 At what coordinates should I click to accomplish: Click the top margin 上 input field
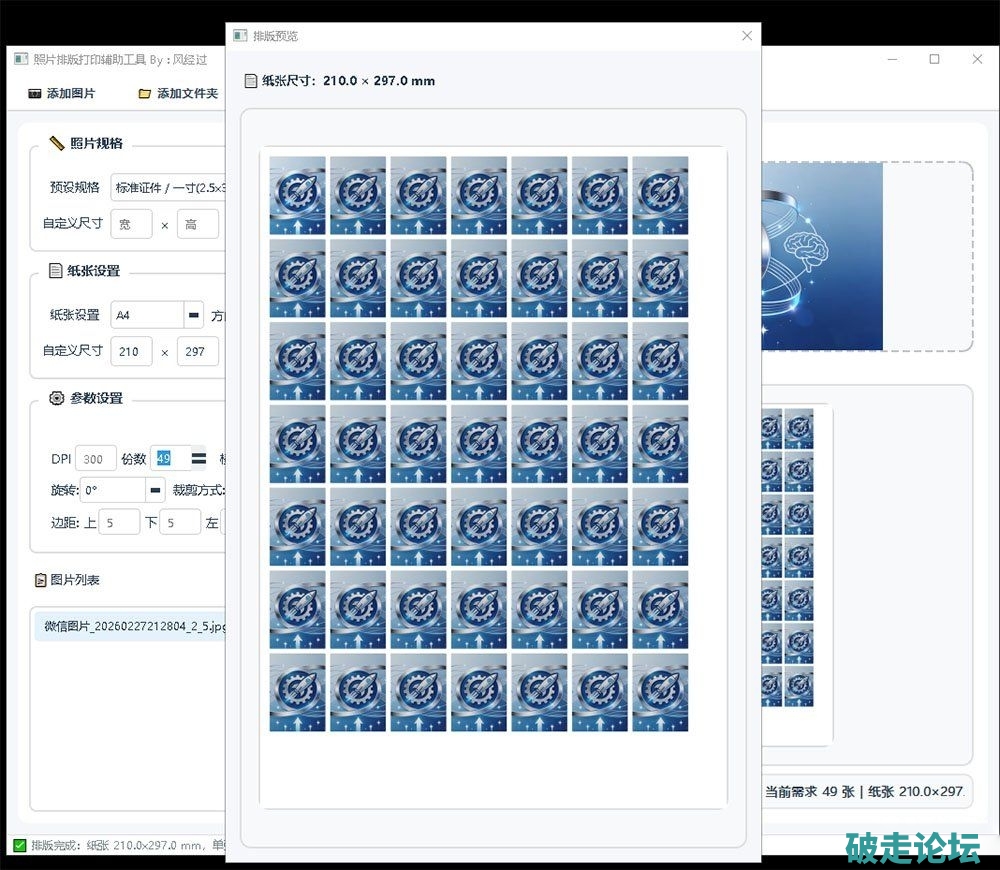click(119, 522)
